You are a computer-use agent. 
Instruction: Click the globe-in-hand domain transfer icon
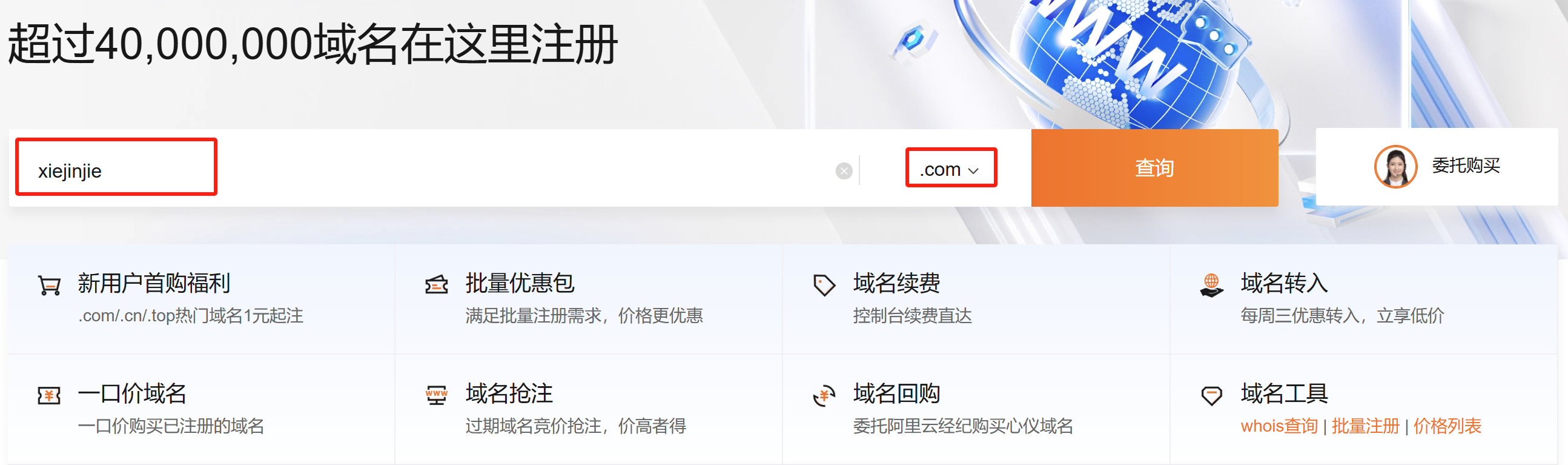tap(1211, 284)
